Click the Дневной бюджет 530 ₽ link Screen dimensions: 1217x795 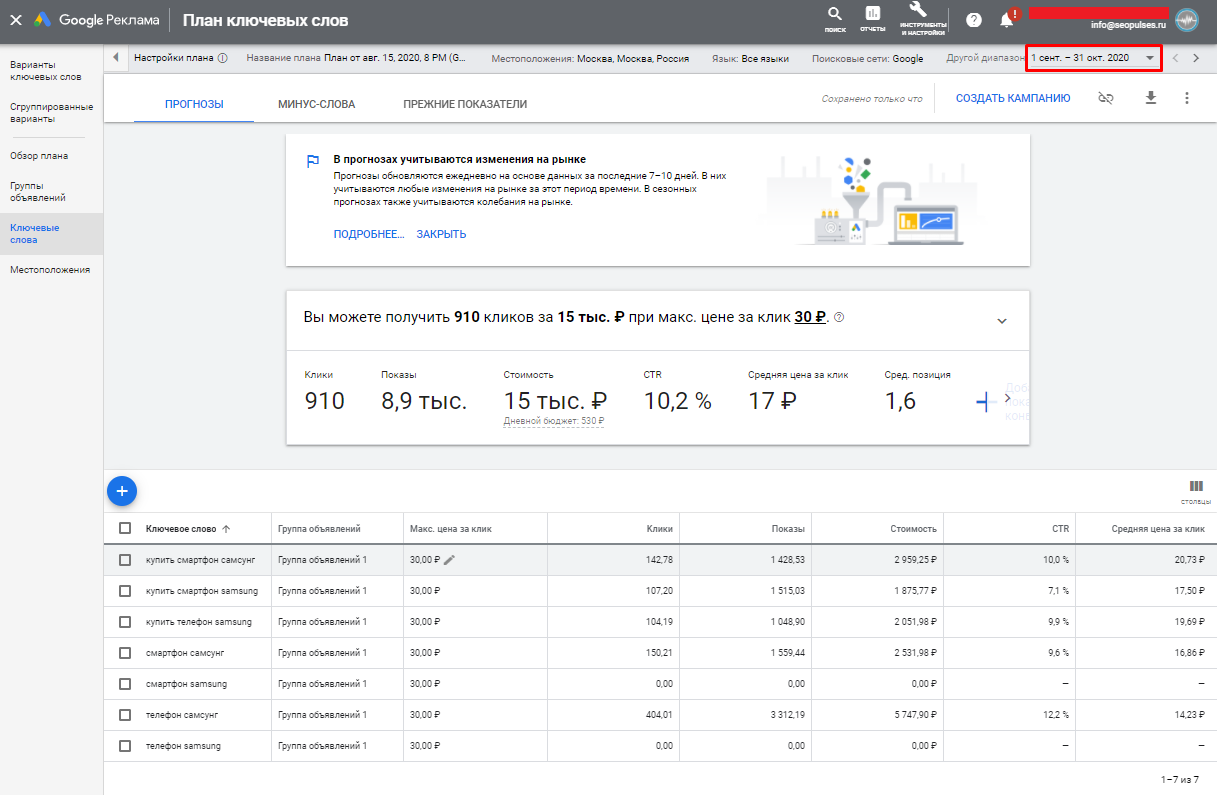554,421
